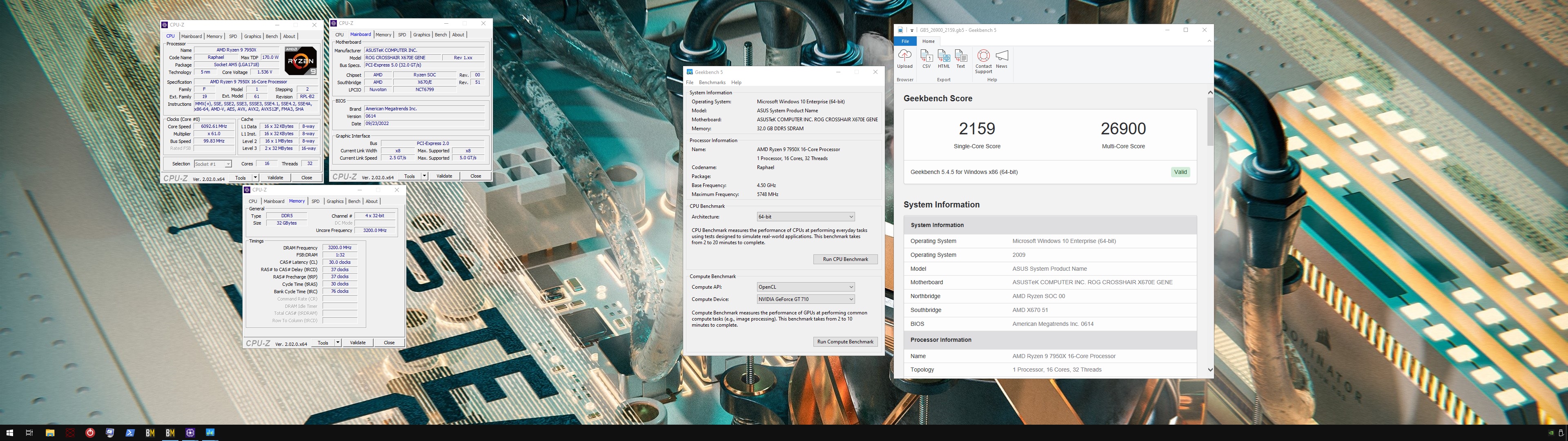This screenshot has width=1568, height=441.
Task: Click the Geekbench results vertical scrollbar thumb
Action: (1210, 121)
